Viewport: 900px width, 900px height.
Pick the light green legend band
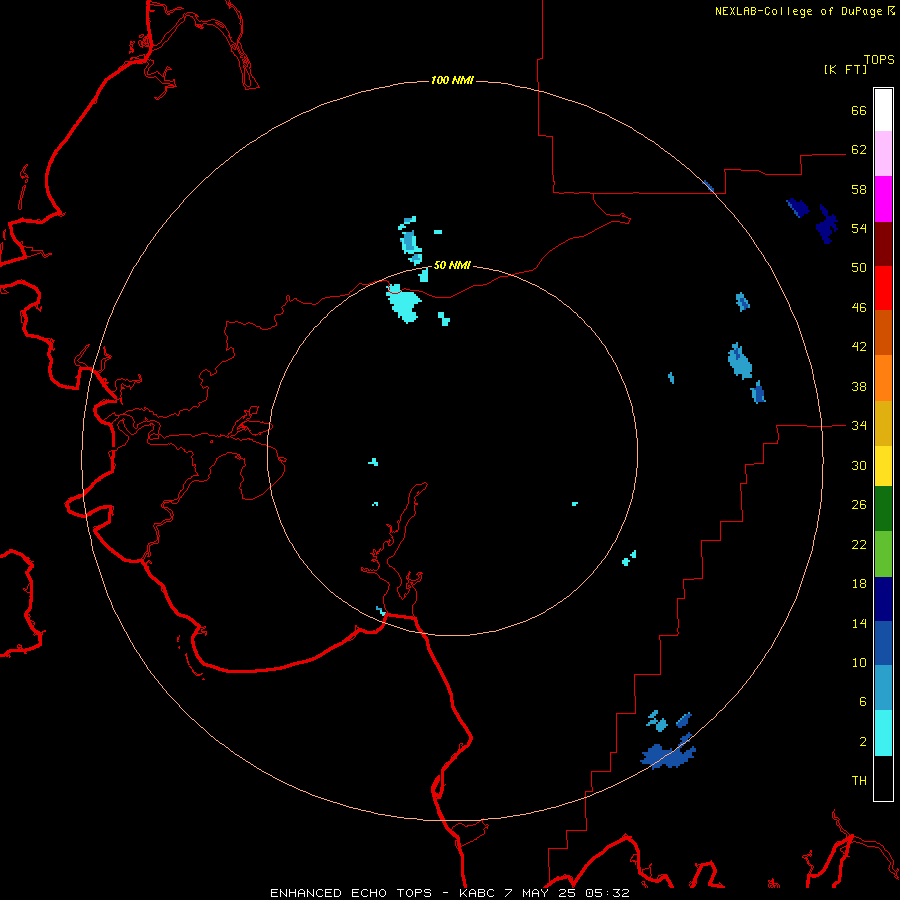883,554
